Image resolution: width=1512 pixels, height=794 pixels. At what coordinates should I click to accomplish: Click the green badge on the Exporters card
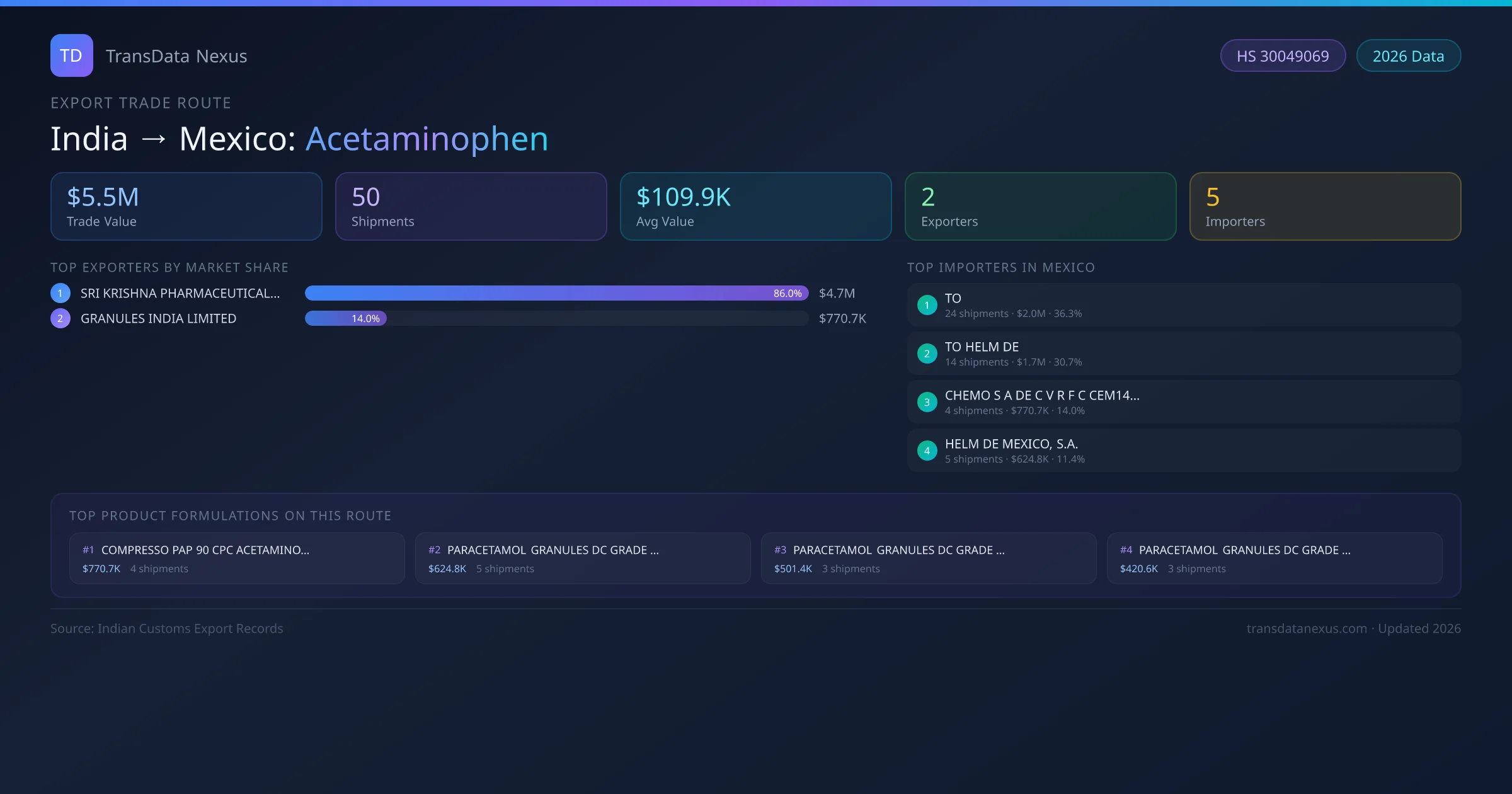(x=927, y=198)
